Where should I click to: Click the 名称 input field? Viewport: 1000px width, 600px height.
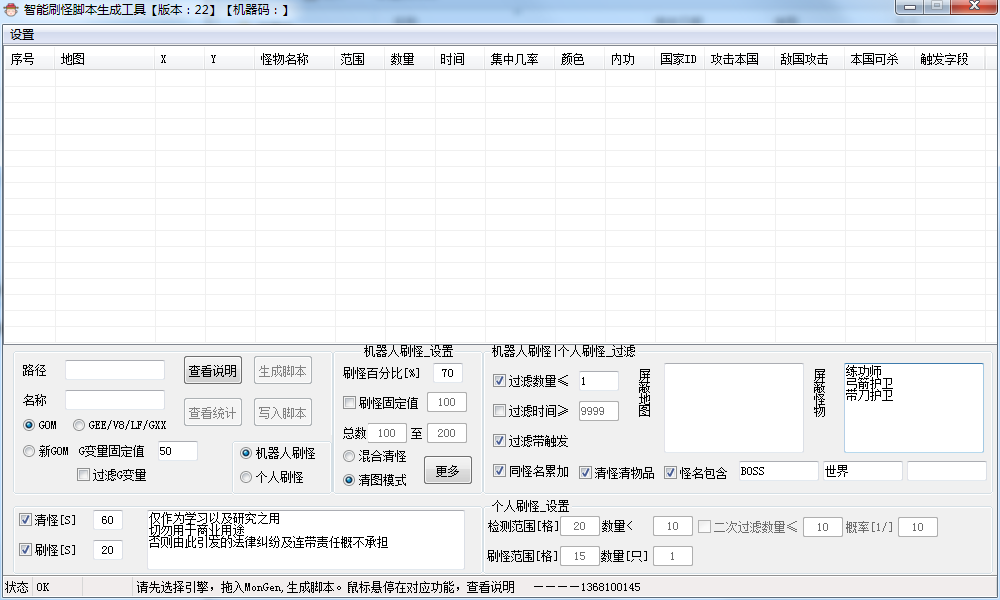pos(115,400)
